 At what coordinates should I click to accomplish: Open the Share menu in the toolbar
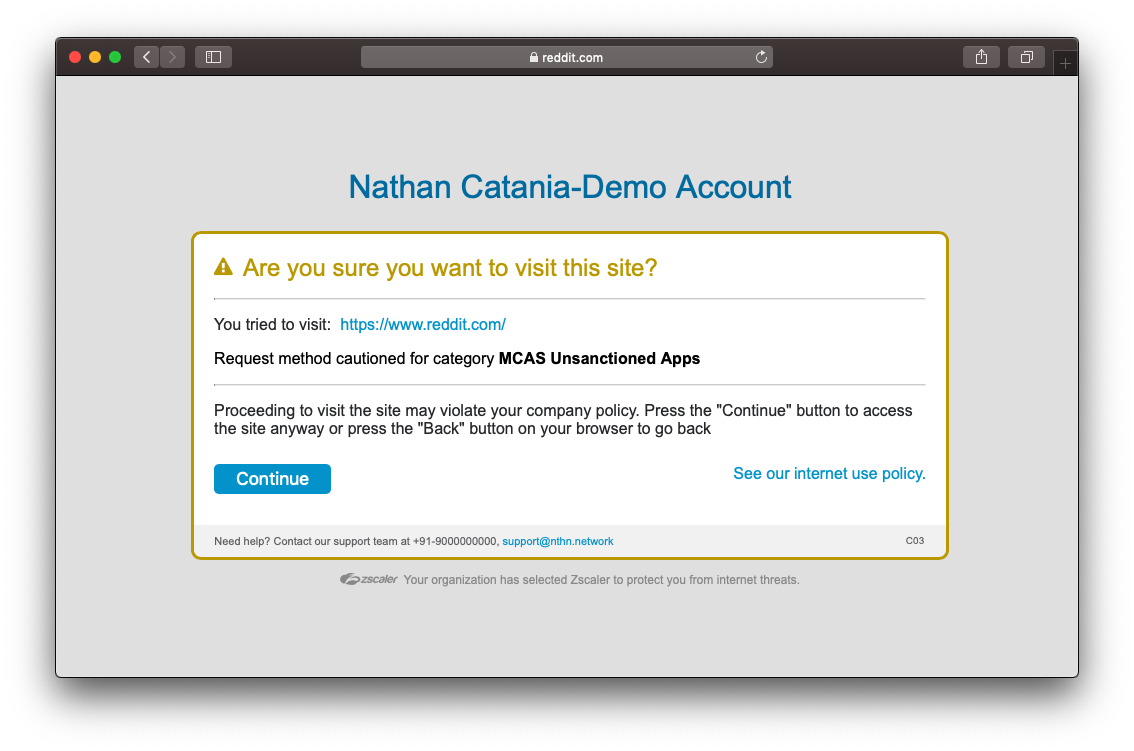point(981,57)
